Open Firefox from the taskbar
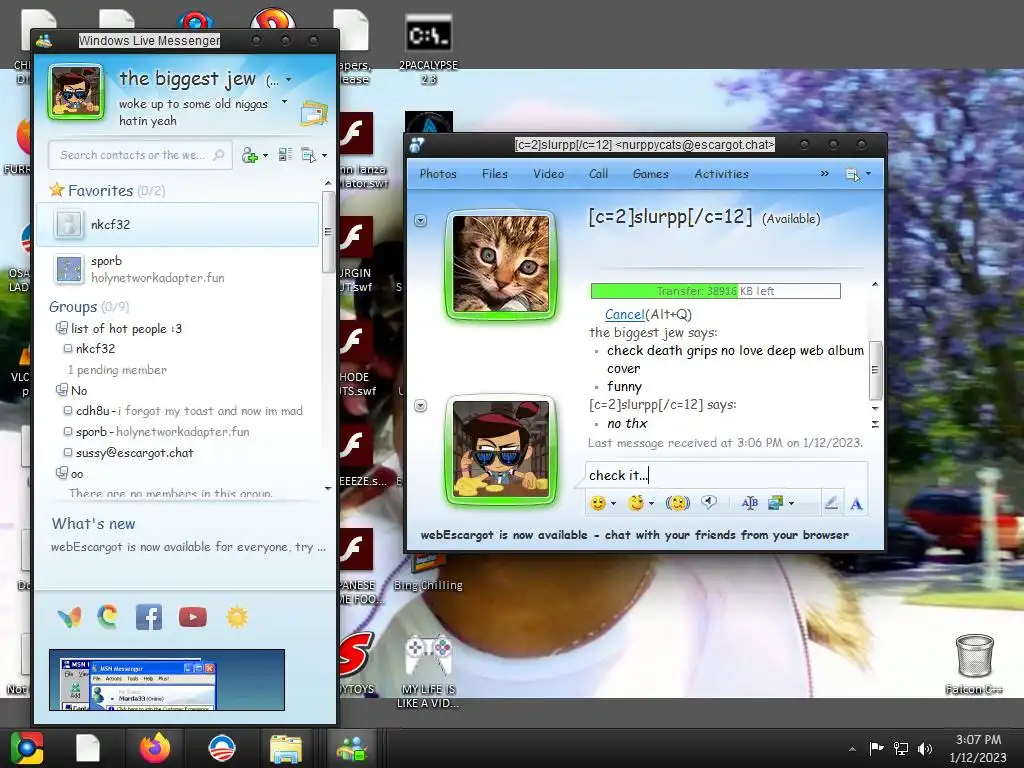Viewport: 1024px width, 768px height. point(155,748)
